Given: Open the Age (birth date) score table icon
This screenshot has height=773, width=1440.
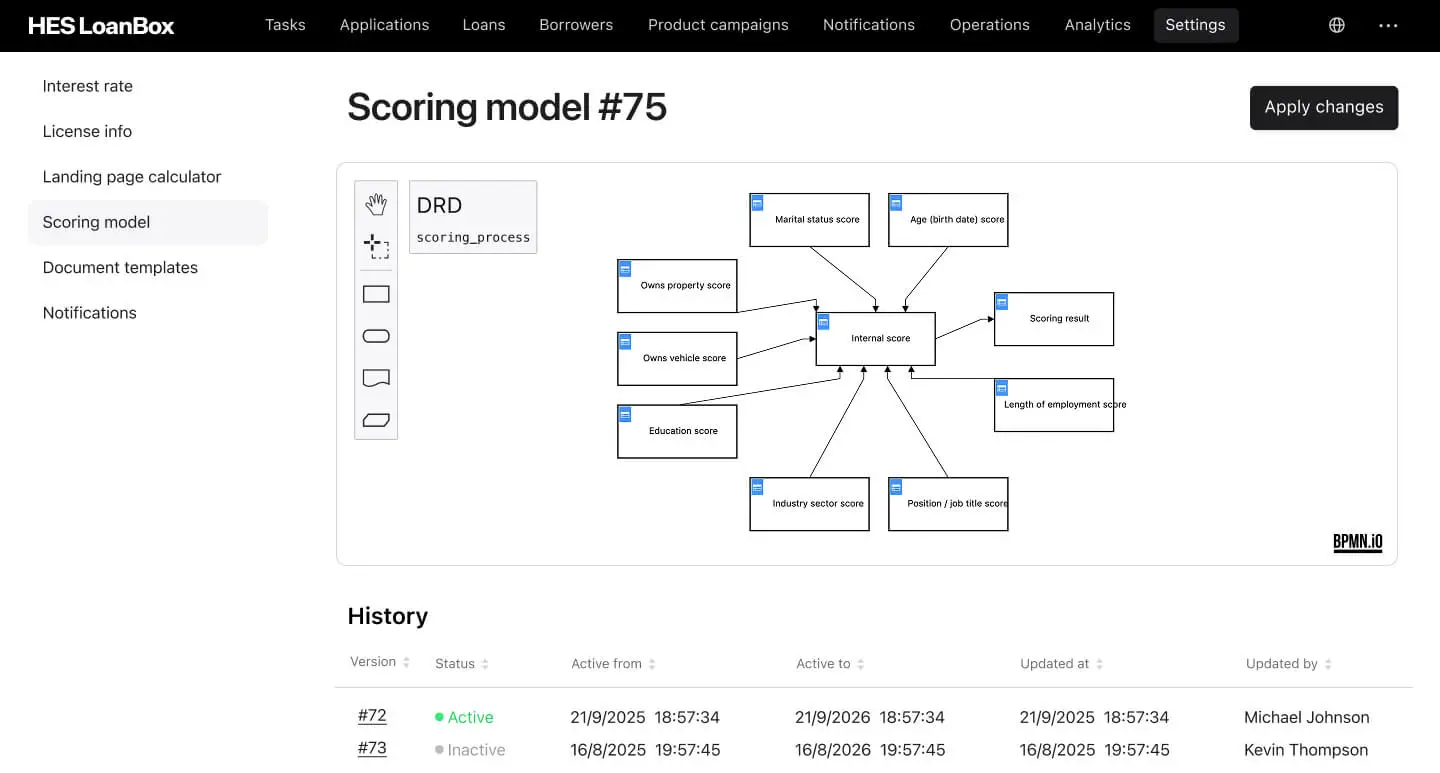Looking at the screenshot, I should (x=896, y=202).
